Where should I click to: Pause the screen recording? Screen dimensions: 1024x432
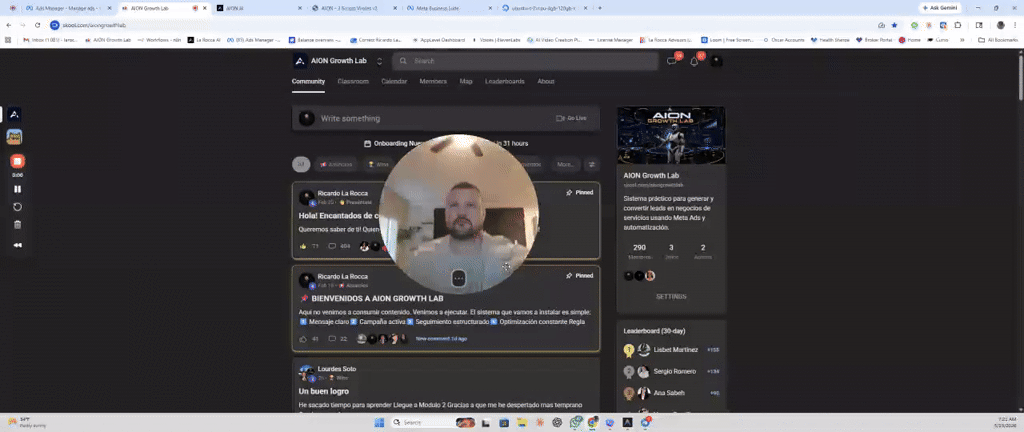[18, 189]
